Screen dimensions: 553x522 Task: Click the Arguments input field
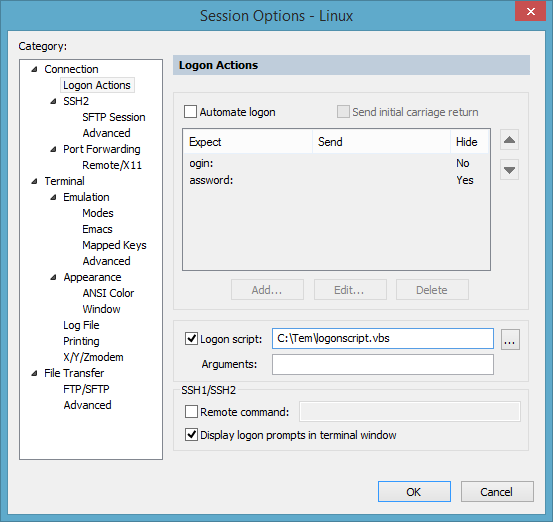pyautogui.click(x=383, y=365)
